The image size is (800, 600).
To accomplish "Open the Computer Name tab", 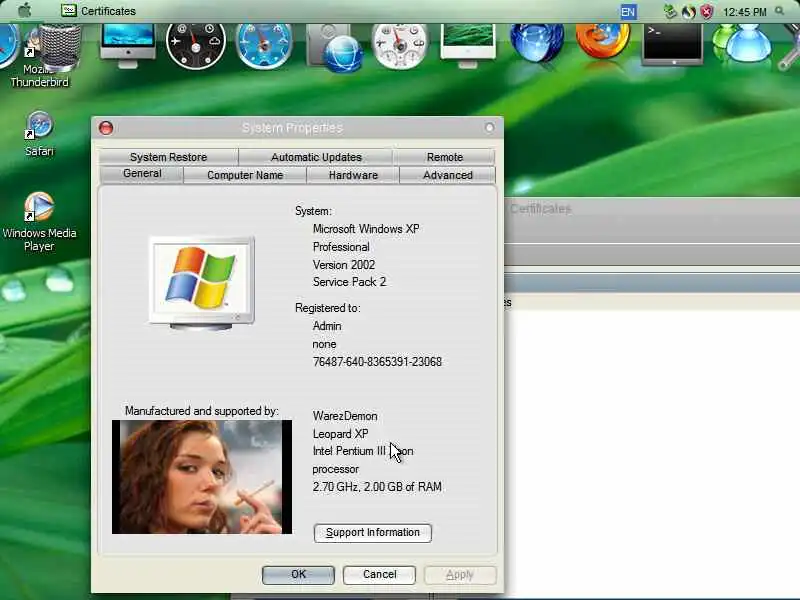I will coord(245,175).
